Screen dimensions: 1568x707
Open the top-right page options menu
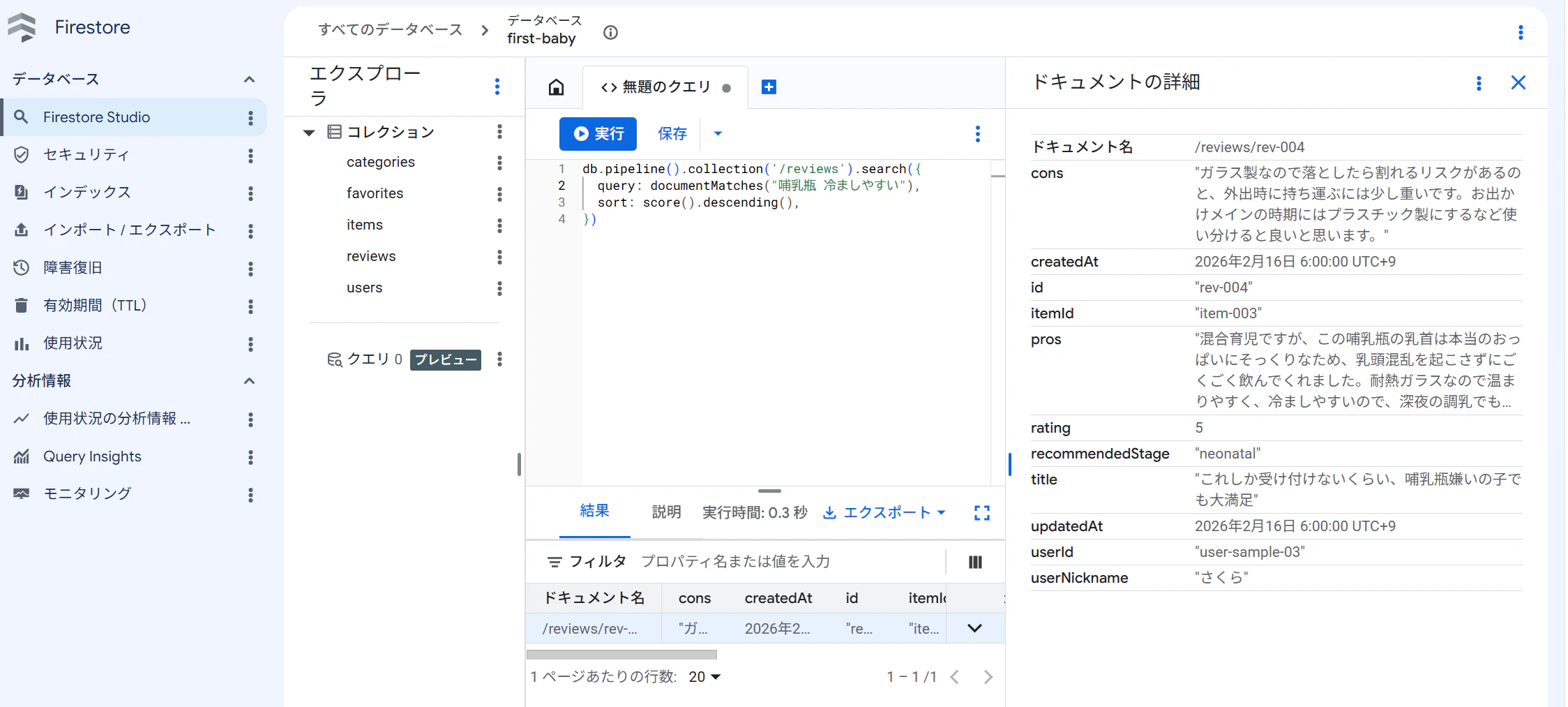pyautogui.click(x=1521, y=33)
